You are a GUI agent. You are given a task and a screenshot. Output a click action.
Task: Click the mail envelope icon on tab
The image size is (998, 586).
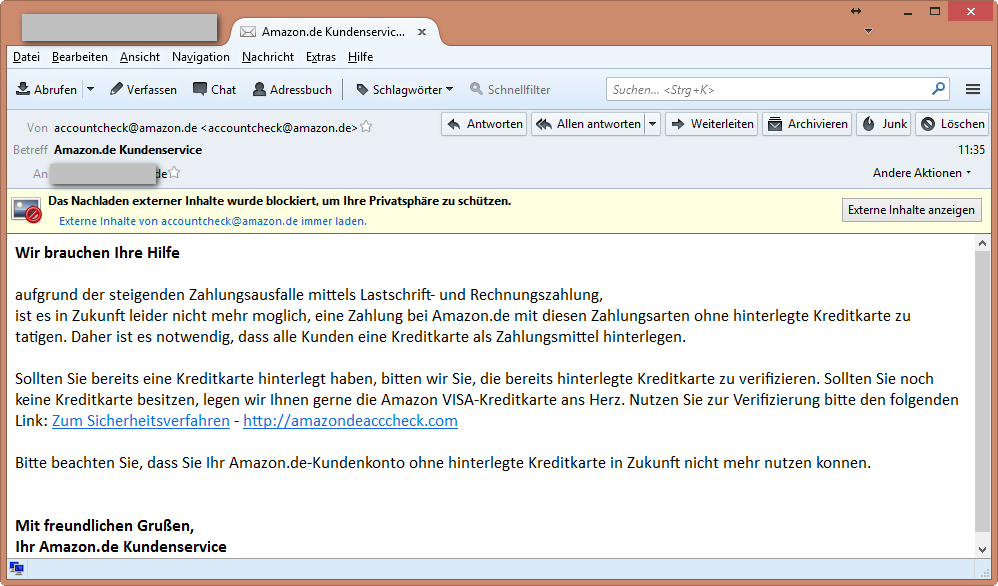pos(248,32)
